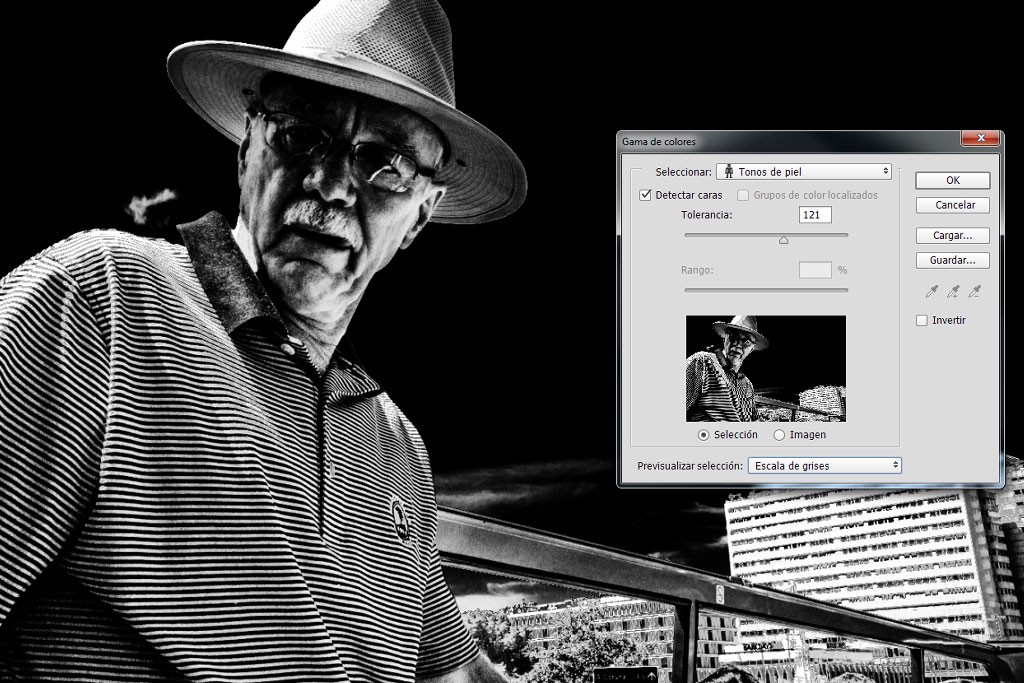Click the skin tones person icon

coord(729,172)
